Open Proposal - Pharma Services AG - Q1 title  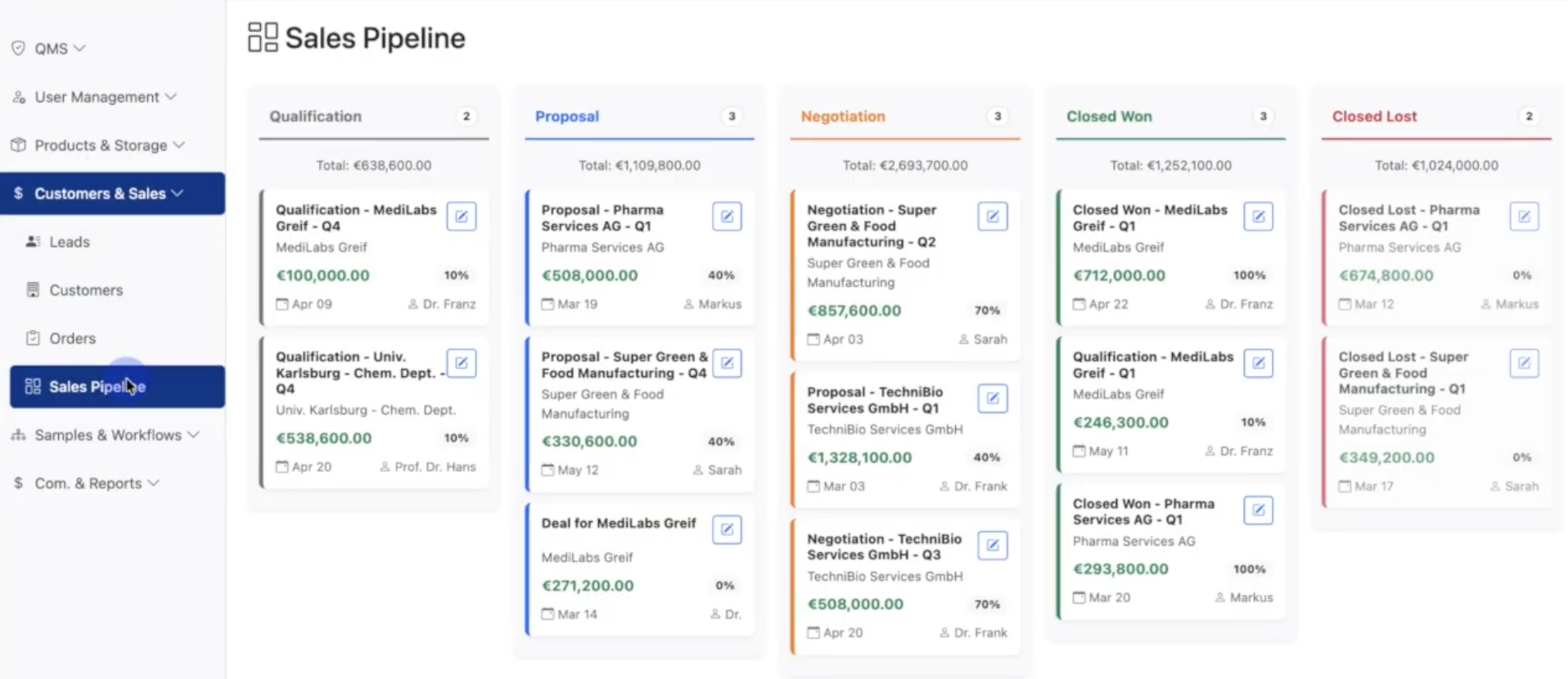[x=602, y=218]
